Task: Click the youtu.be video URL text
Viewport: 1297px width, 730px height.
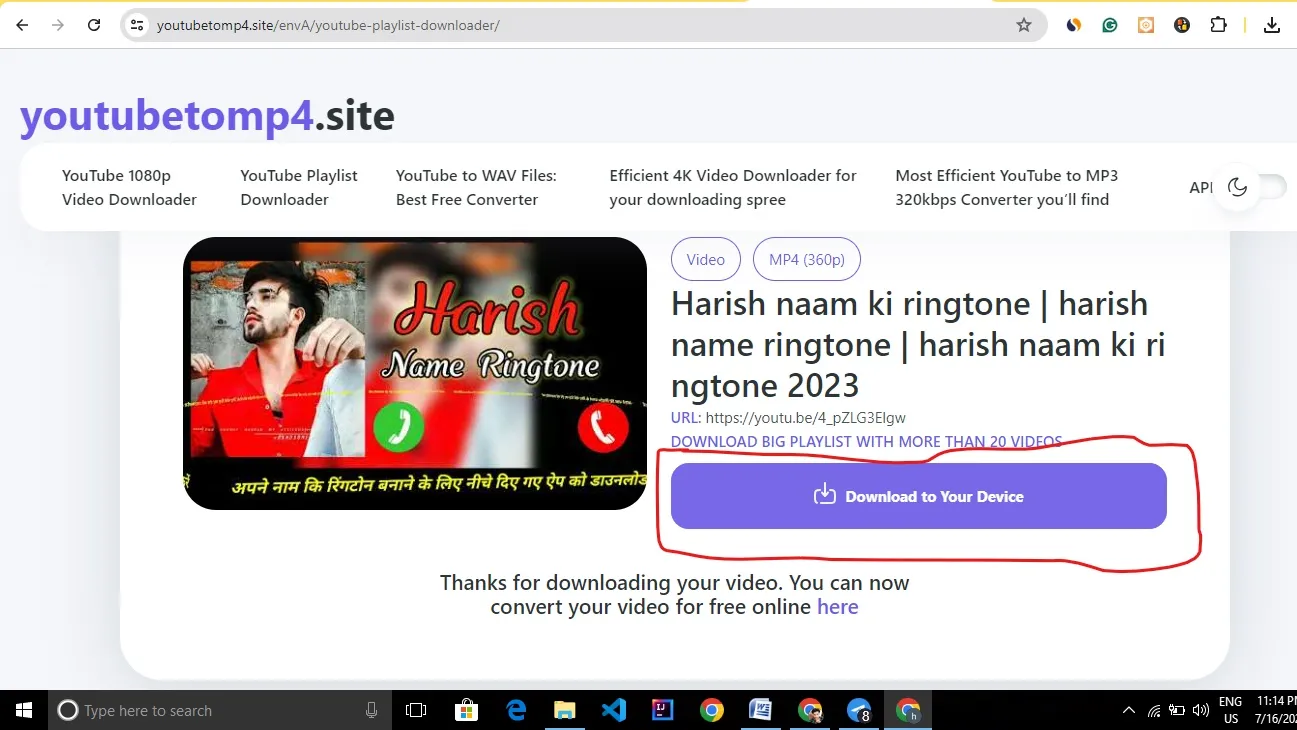Action: pos(805,417)
